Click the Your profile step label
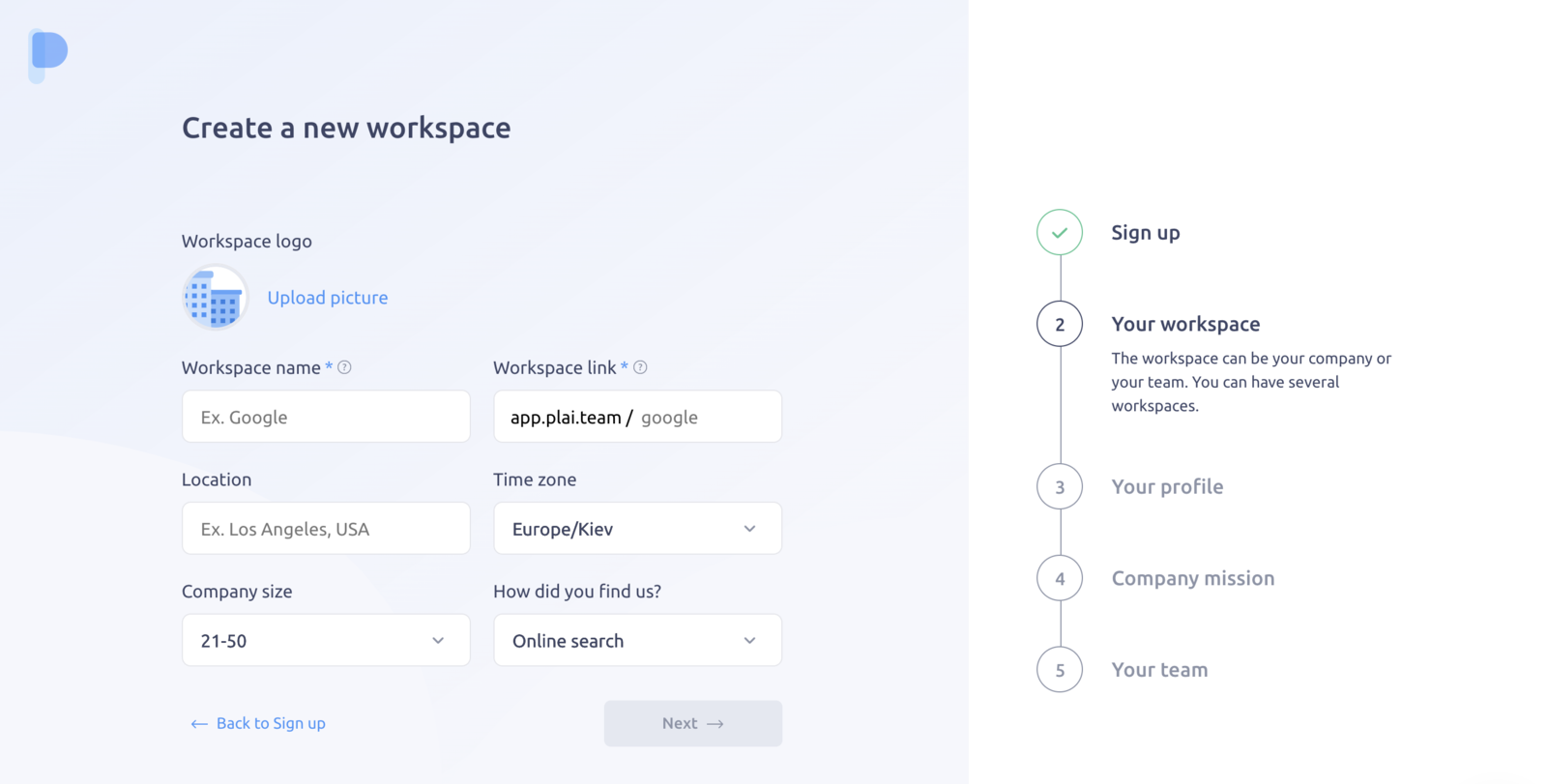 [x=1167, y=486]
